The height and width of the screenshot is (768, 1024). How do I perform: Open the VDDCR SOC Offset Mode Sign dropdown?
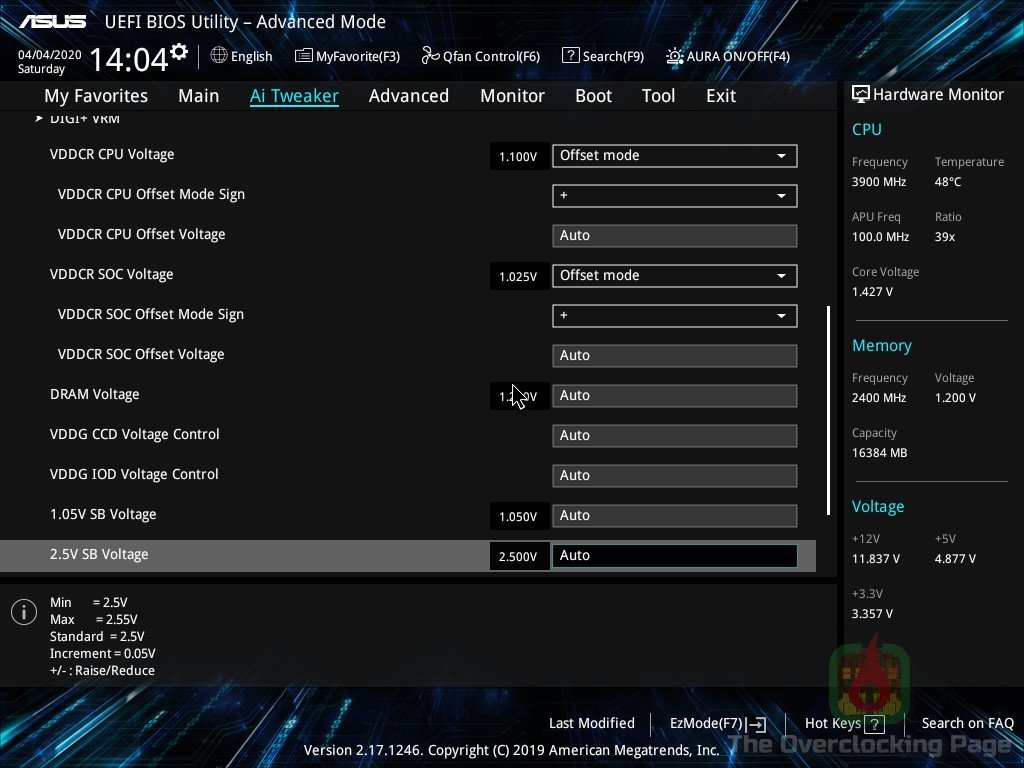(x=674, y=316)
